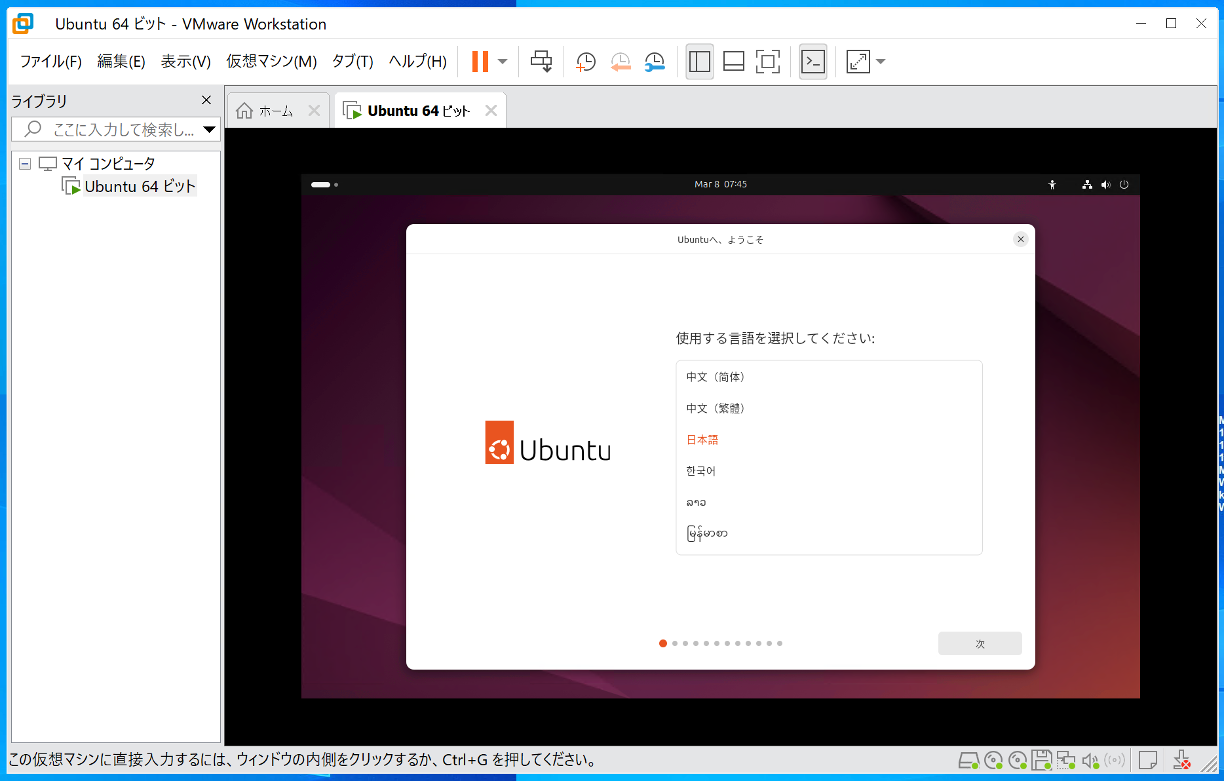Open the snapshot manager wrench-clock icon
1224x782 pixels.
(655, 62)
